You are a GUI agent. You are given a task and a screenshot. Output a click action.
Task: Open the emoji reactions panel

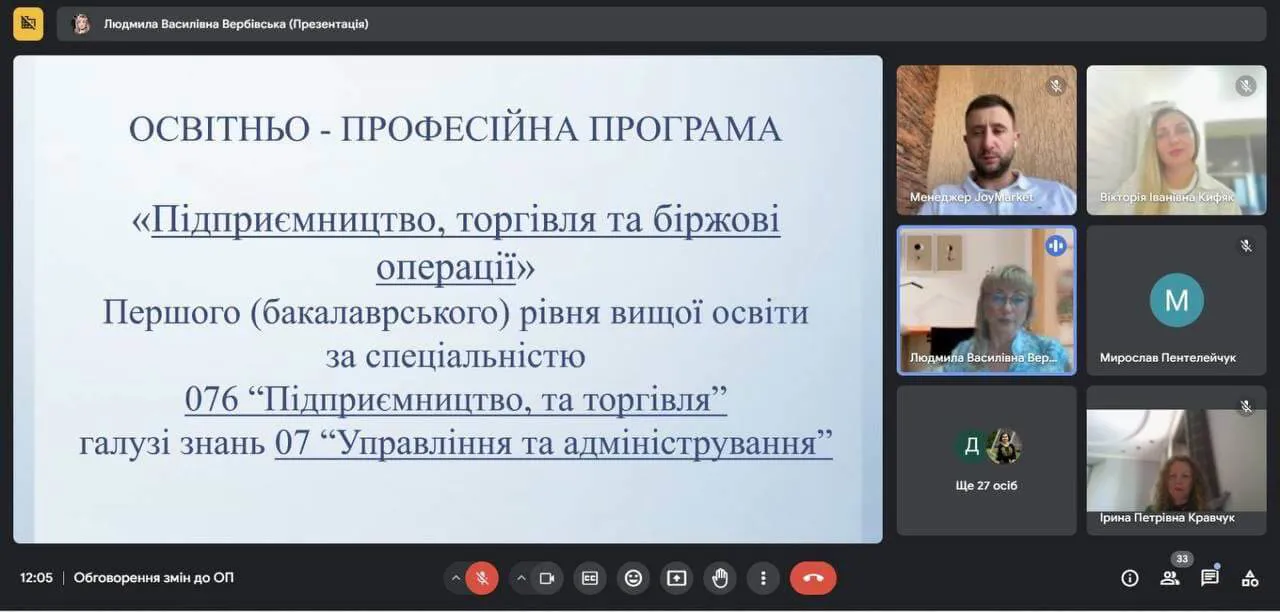pyautogui.click(x=633, y=578)
